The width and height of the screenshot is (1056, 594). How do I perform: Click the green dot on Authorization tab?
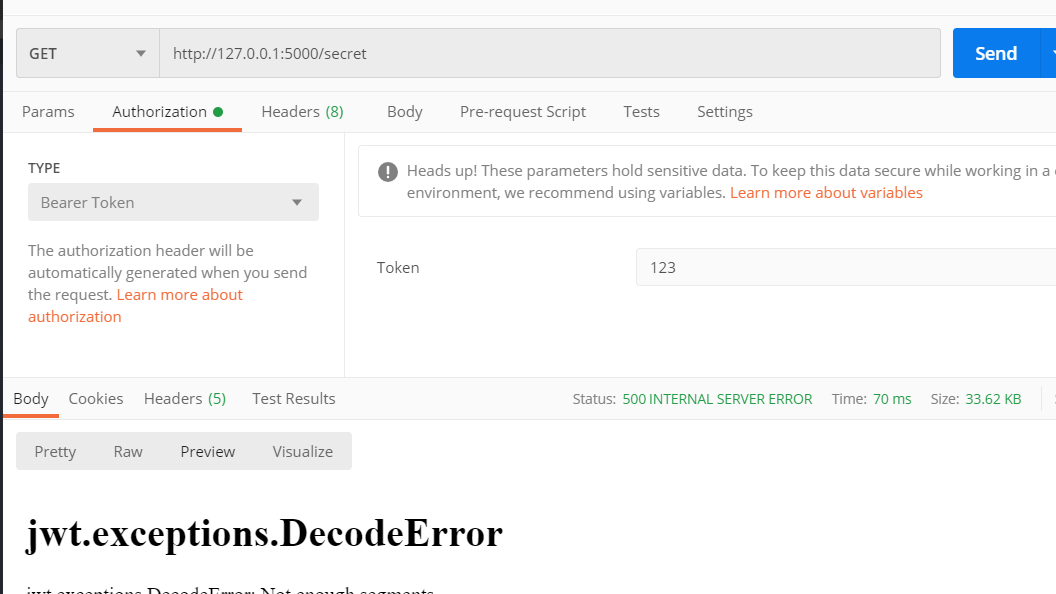218,112
